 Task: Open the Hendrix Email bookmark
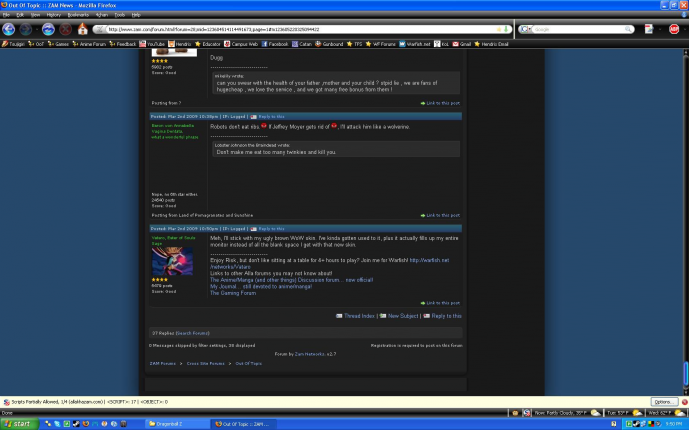[491, 44]
